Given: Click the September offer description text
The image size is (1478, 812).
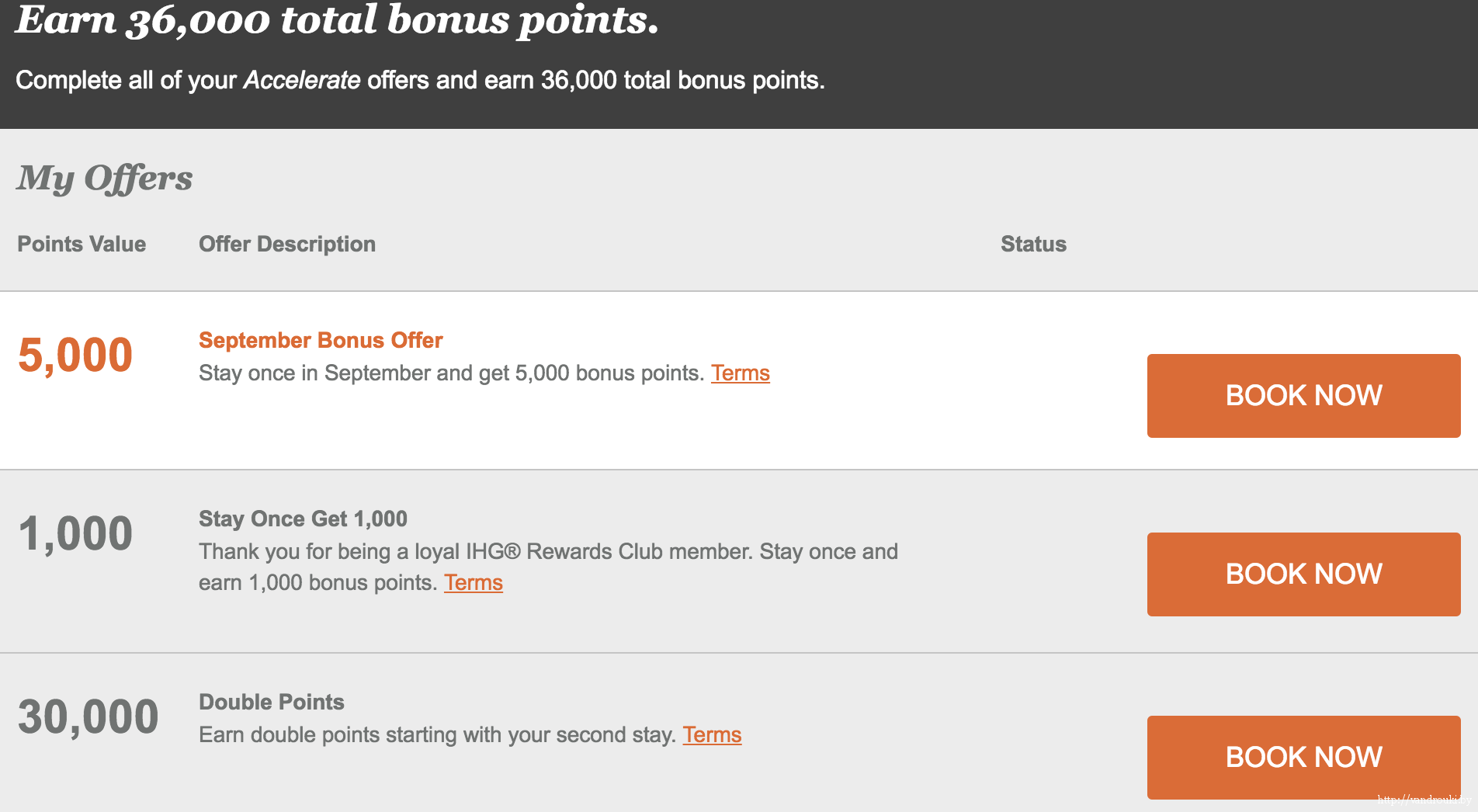Looking at the screenshot, I should (450, 373).
